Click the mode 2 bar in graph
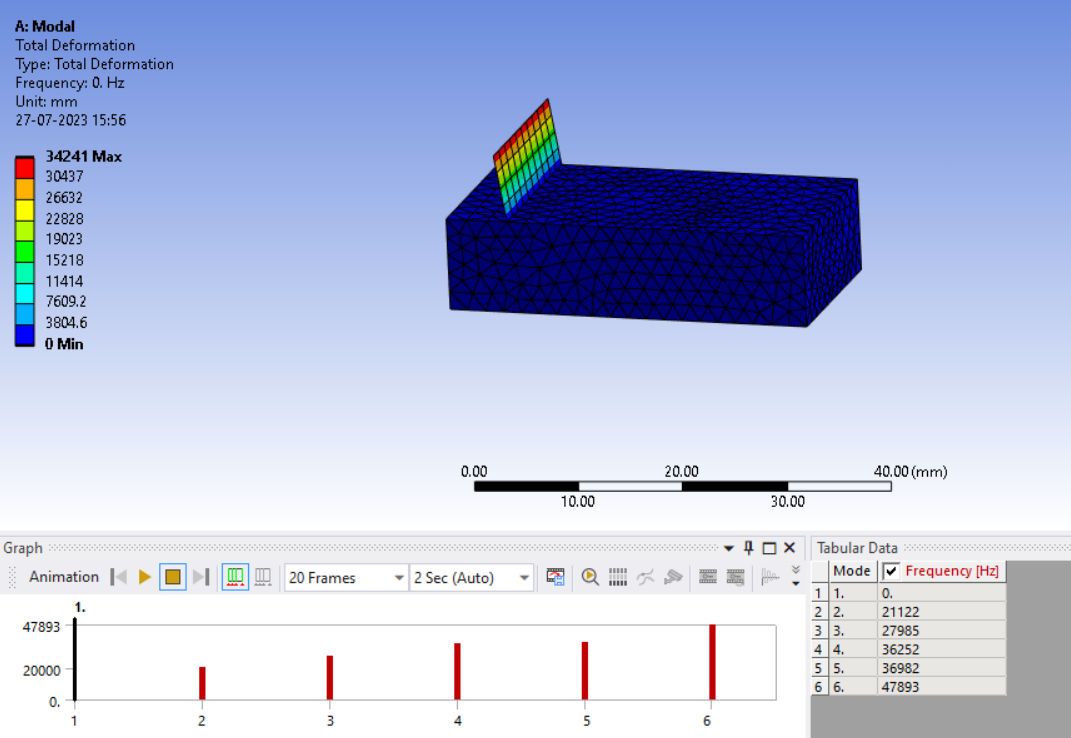1071x738 pixels. click(x=202, y=683)
